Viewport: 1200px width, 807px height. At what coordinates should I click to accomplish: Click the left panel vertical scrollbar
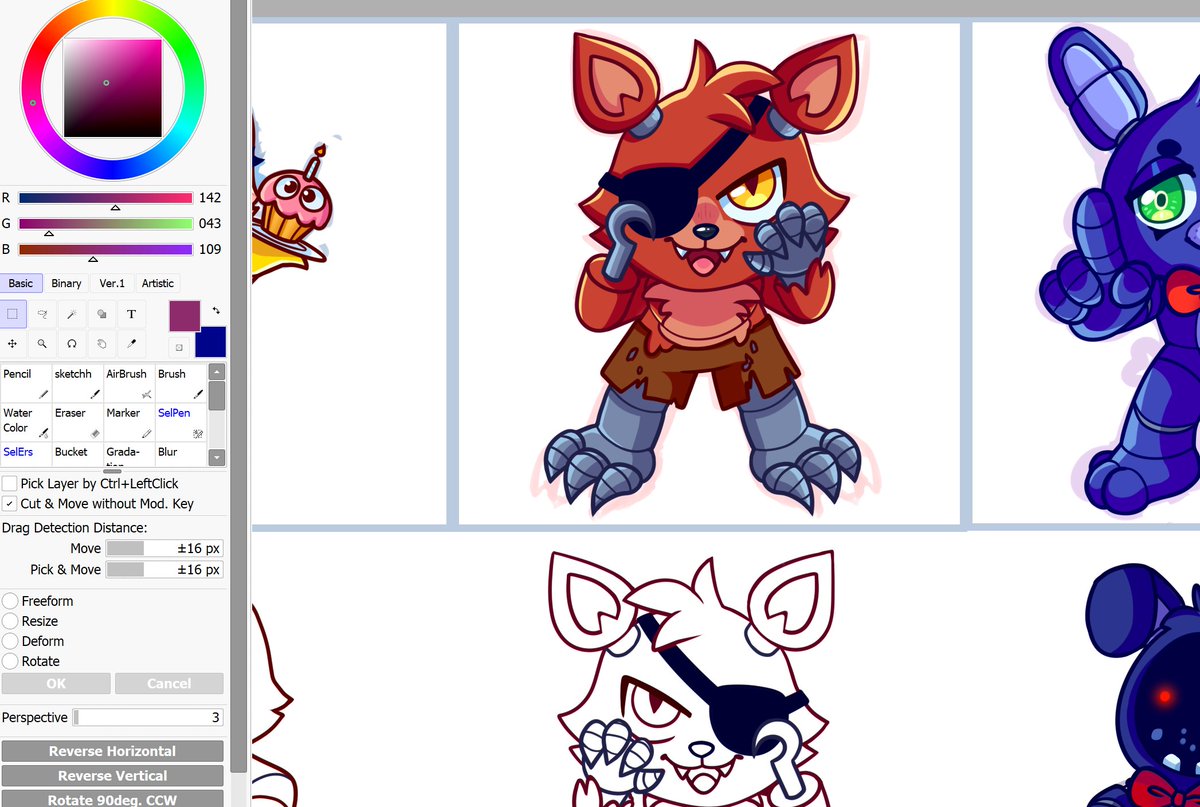tap(238, 385)
